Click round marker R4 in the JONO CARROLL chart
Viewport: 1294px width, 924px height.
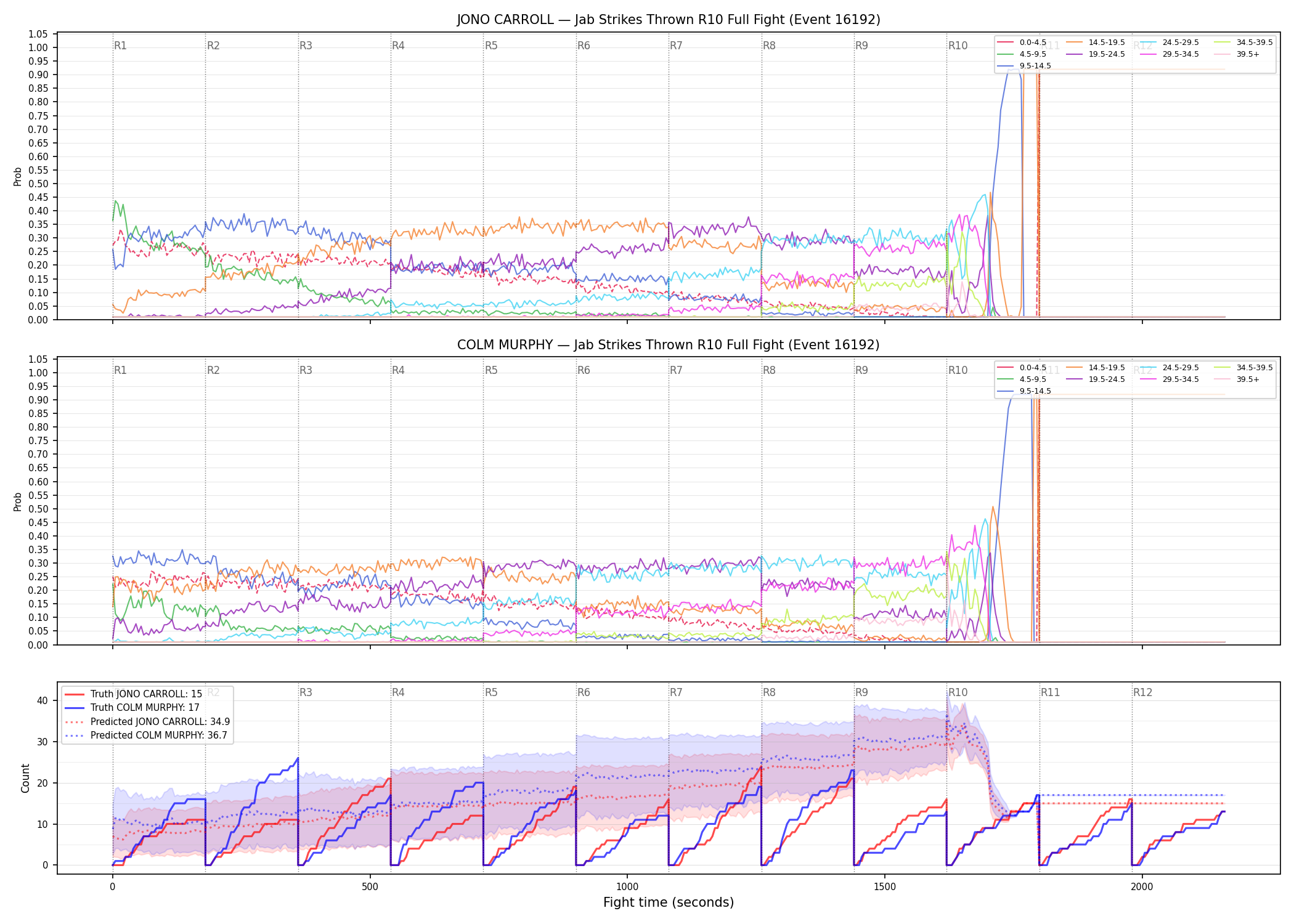pos(399,46)
